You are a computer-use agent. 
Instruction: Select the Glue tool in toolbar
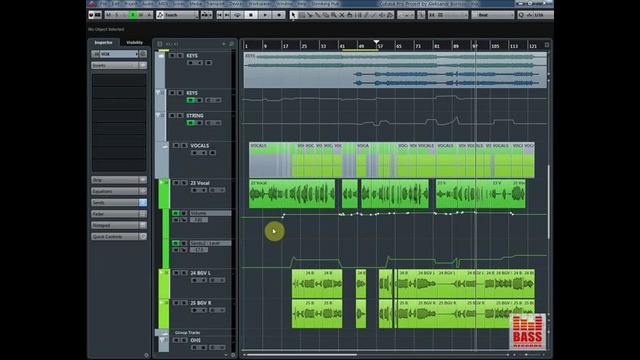pos(318,15)
